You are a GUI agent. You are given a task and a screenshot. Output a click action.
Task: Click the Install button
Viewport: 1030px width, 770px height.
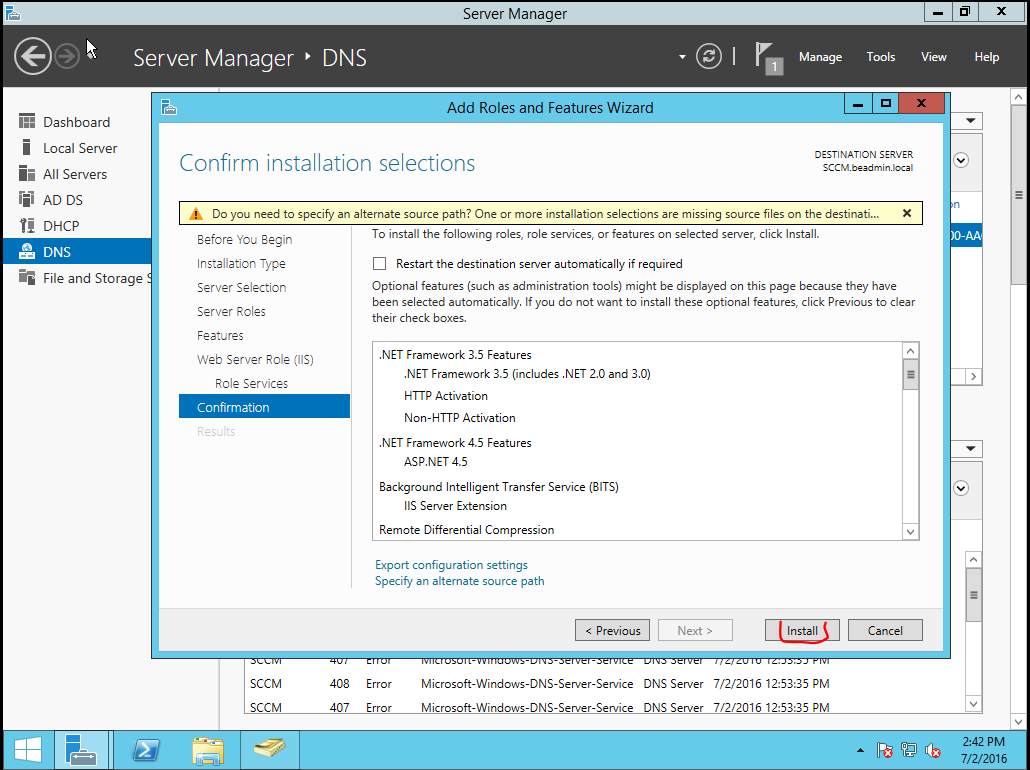[x=802, y=631]
